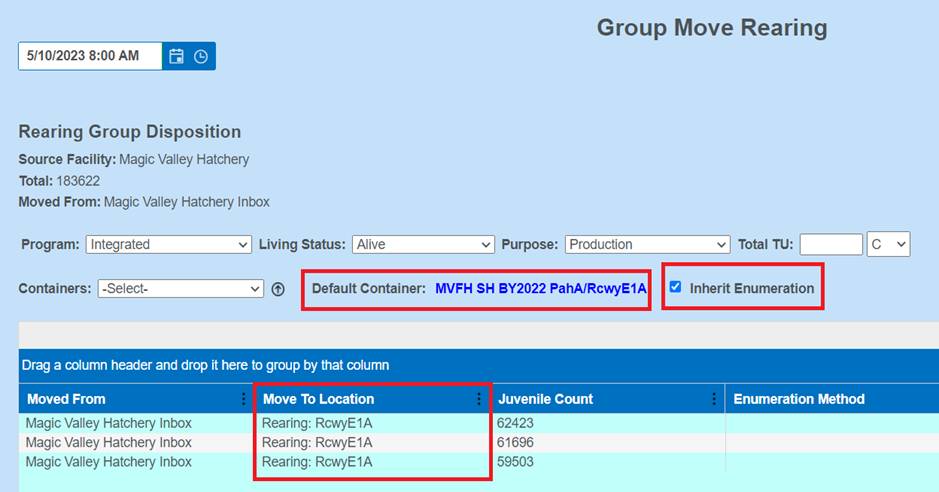Viewport: 939px width, 492px height.
Task: Sort by Move To Location header
Action: point(318,399)
